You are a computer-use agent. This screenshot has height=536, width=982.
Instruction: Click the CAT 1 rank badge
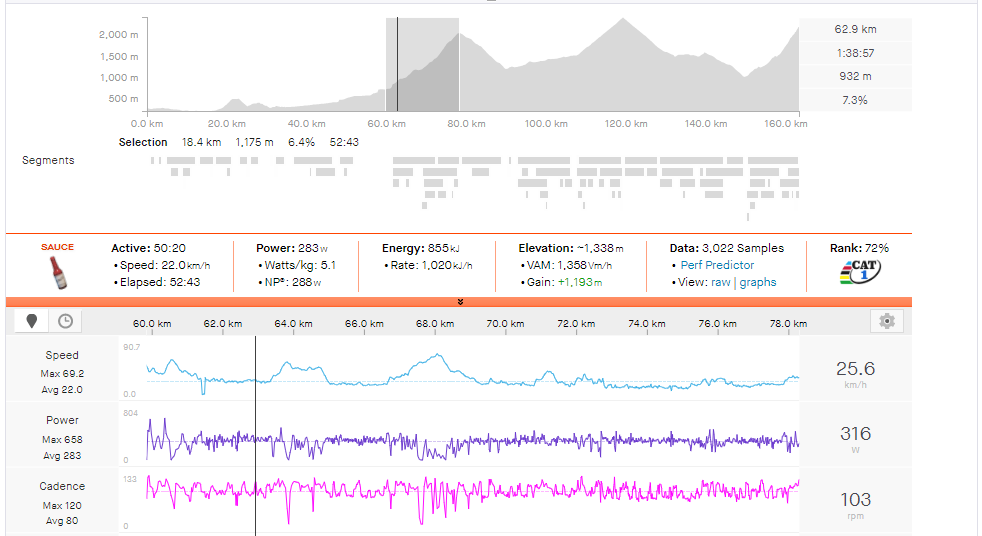[859, 273]
